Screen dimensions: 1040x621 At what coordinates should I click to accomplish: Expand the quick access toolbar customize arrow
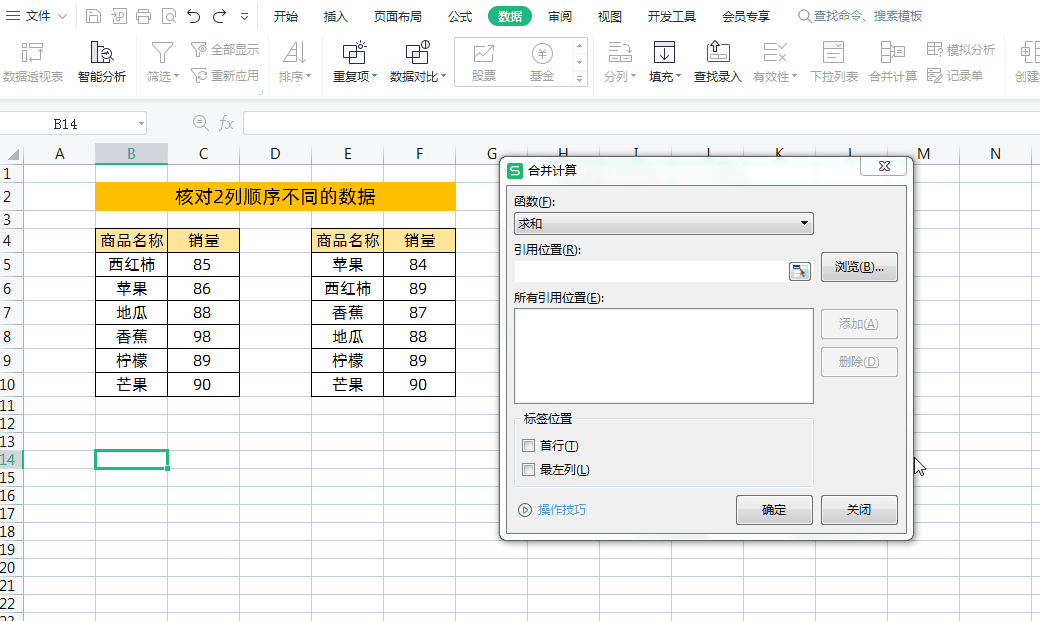pos(244,16)
